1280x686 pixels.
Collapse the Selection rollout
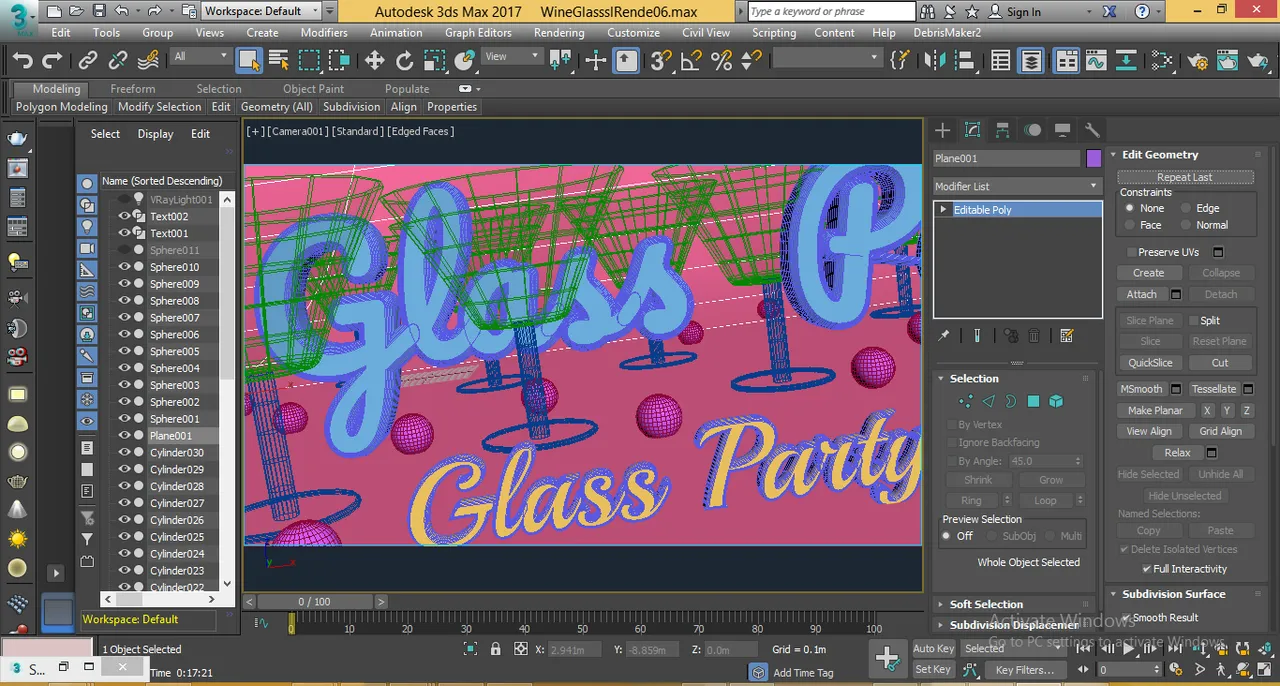point(974,378)
